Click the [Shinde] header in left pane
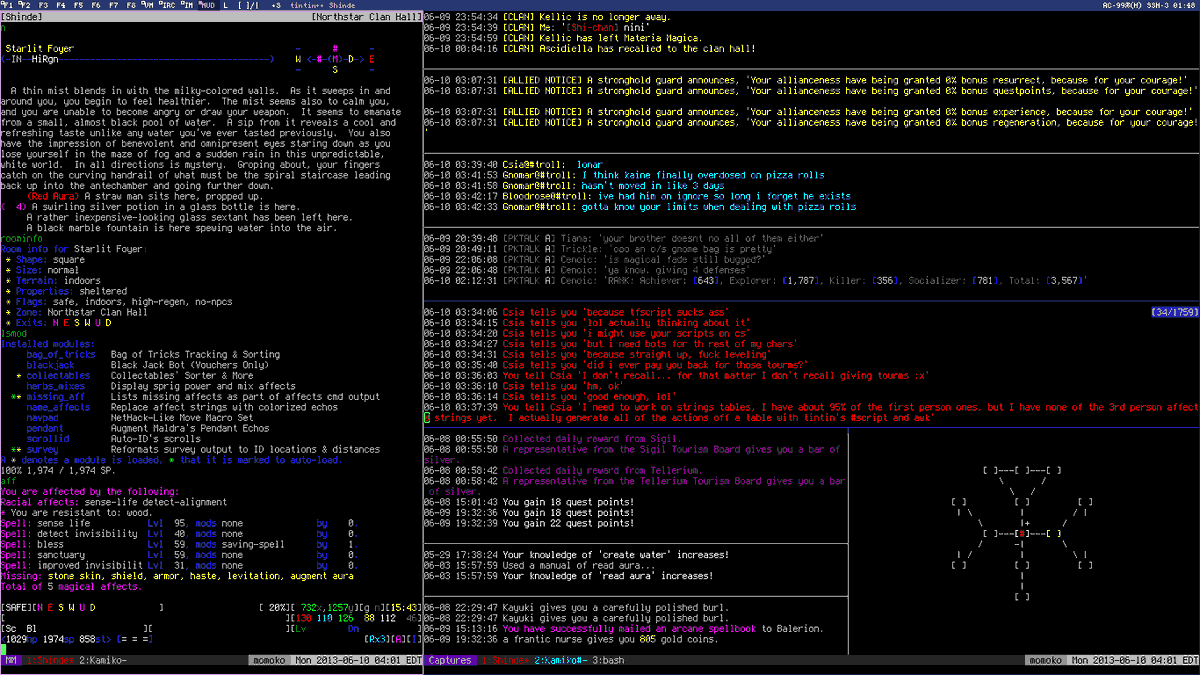 (23, 17)
